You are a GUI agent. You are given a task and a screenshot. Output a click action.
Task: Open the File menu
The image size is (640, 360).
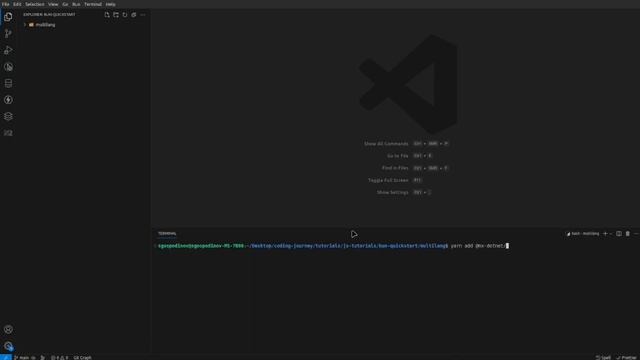[x=5, y=4]
